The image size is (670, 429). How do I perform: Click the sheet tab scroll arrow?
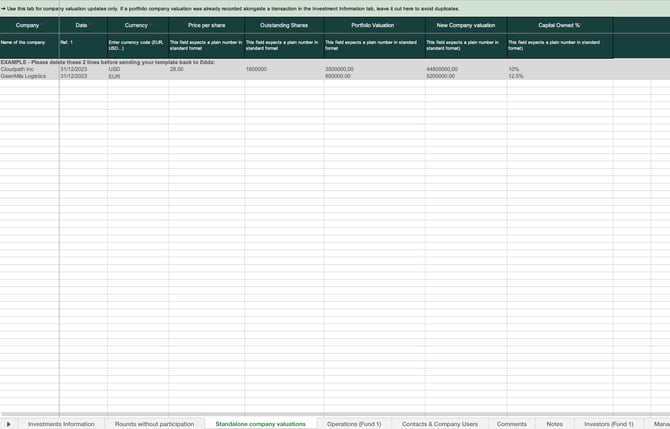coord(9,424)
